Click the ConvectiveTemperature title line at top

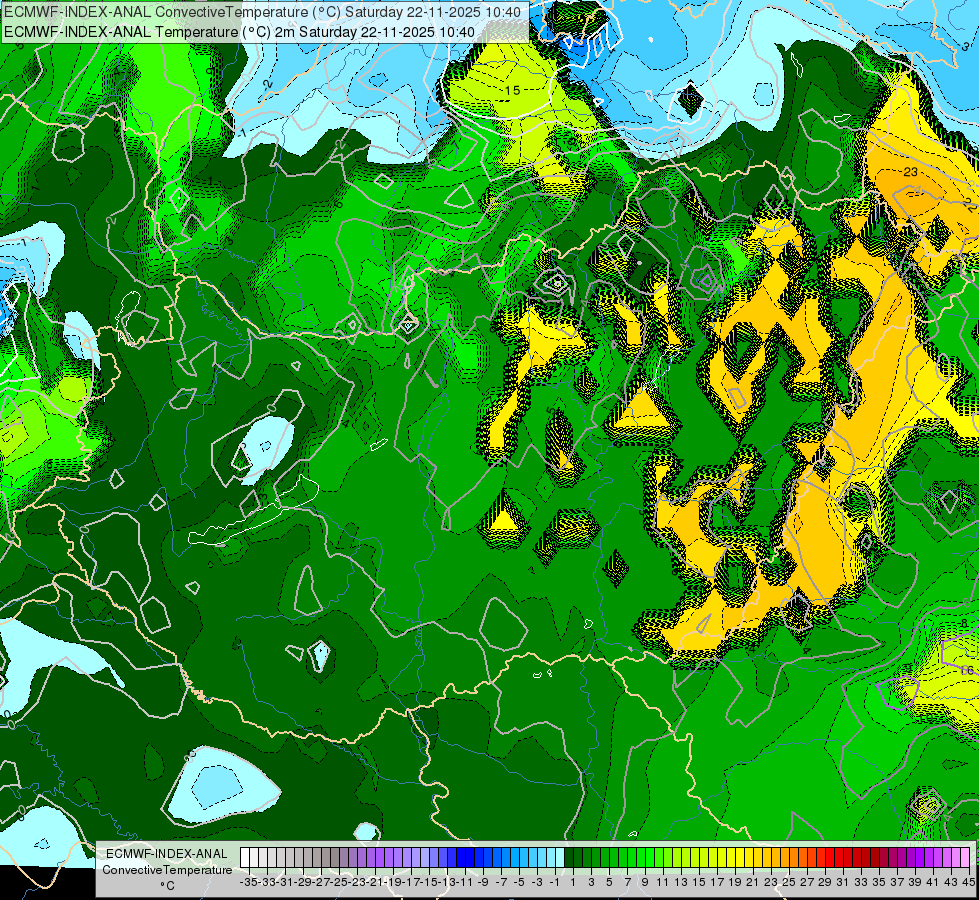coord(262,12)
